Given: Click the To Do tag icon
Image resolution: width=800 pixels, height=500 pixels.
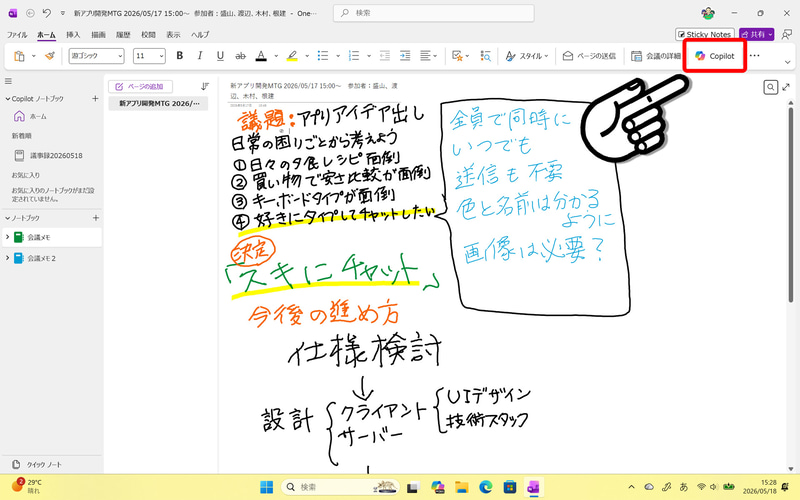Looking at the screenshot, I should pos(457,56).
